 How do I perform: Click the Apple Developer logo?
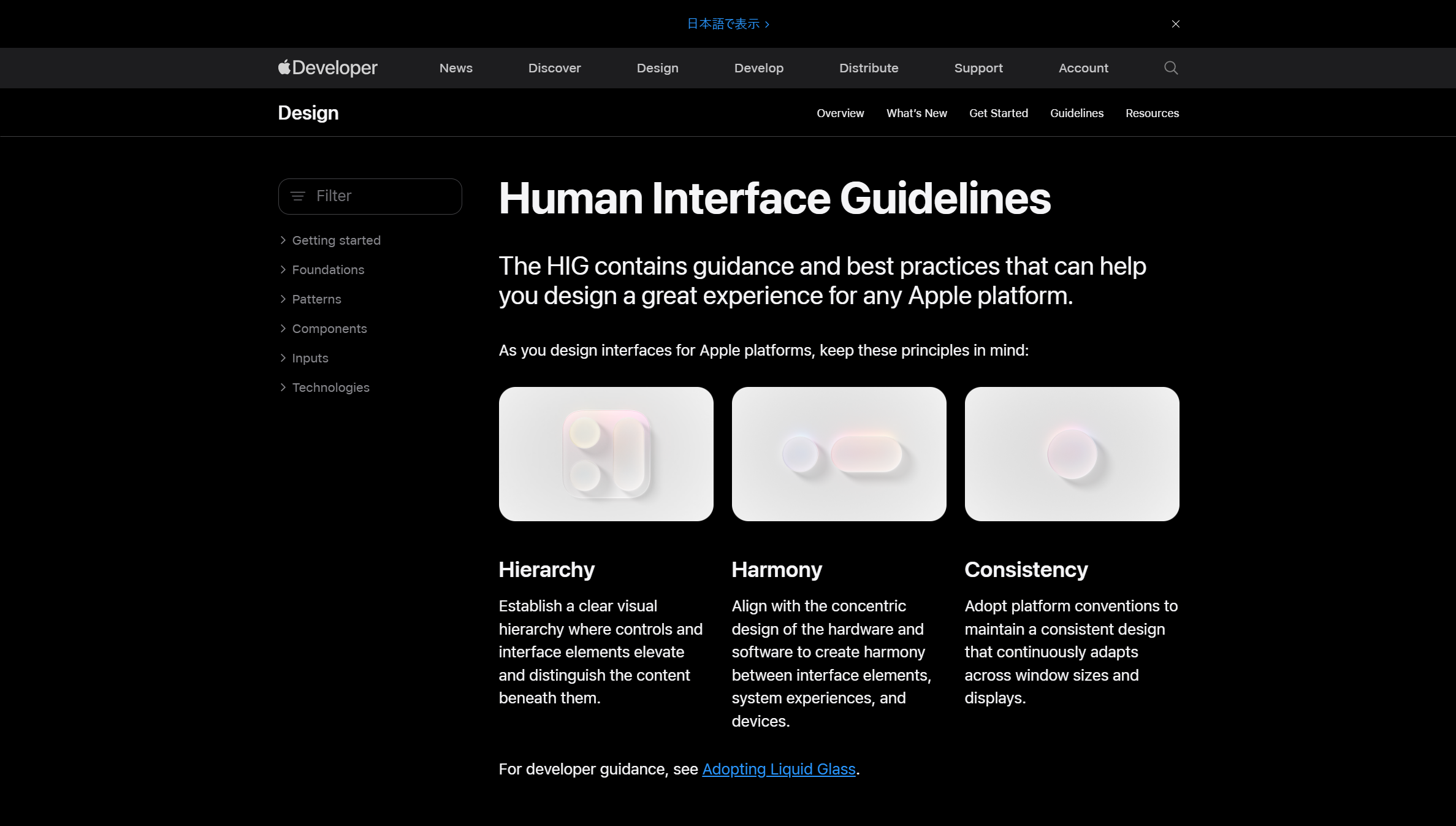(x=327, y=68)
